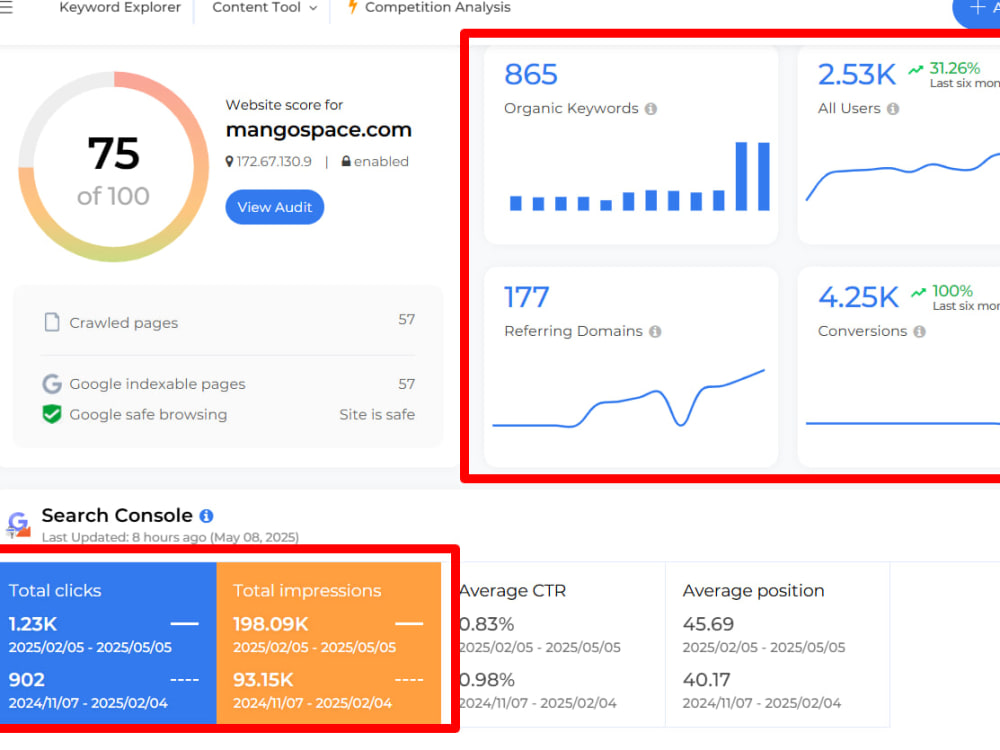Click the View Audit button

[x=275, y=207]
